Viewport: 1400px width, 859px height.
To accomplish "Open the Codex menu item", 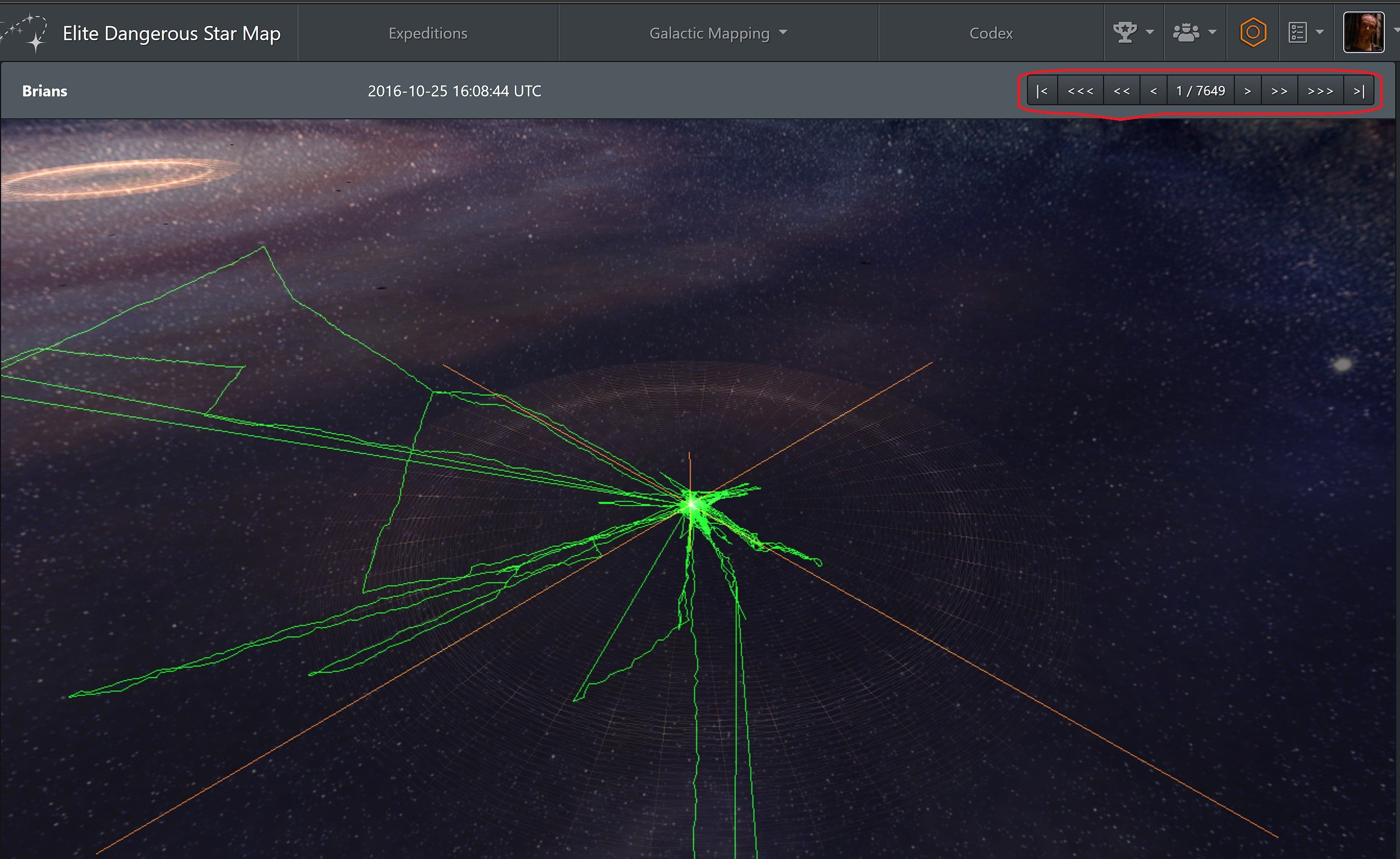I will click(x=991, y=33).
